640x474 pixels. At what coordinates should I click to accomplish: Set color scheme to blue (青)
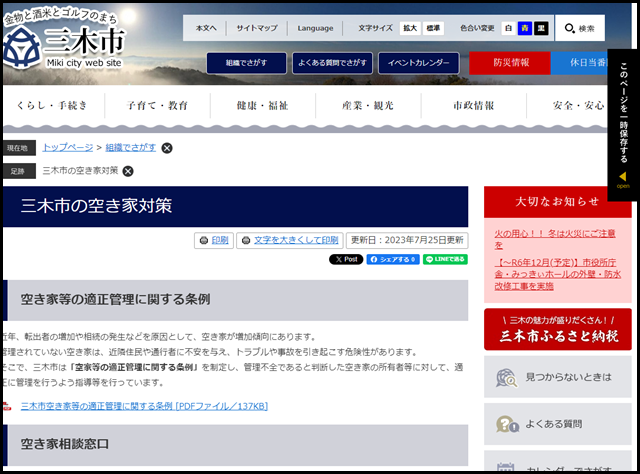pos(524,28)
